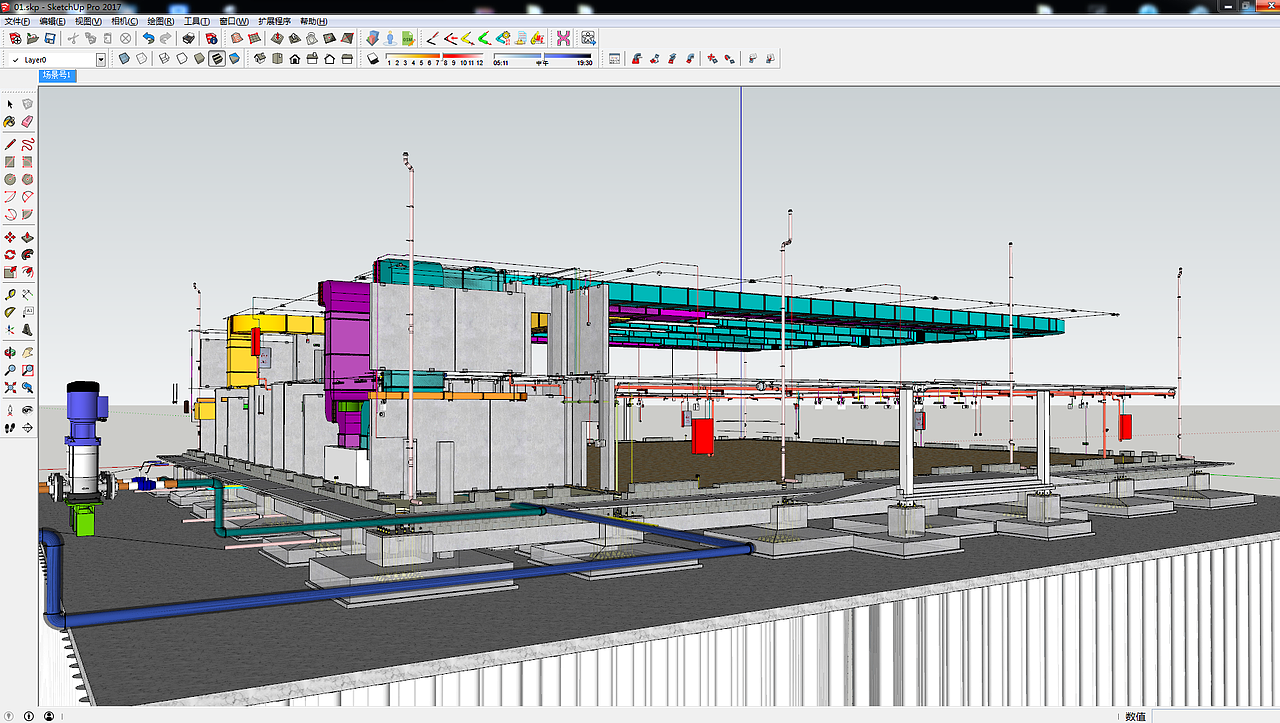The image size is (1280, 723).
Task: Open the 扩展程序 menu
Action: (x=274, y=21)
